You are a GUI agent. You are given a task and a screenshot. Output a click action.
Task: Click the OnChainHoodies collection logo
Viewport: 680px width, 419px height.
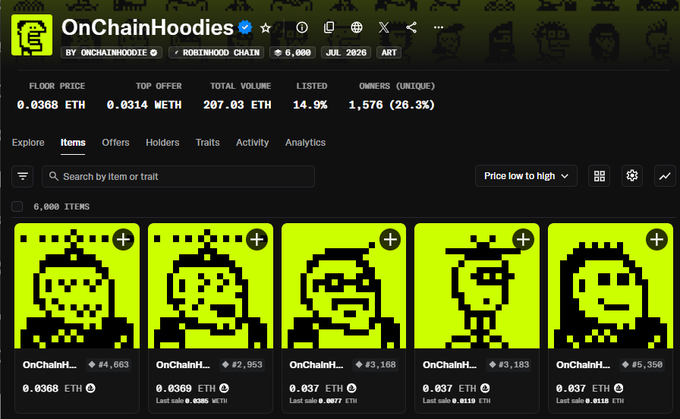point(32,35)
